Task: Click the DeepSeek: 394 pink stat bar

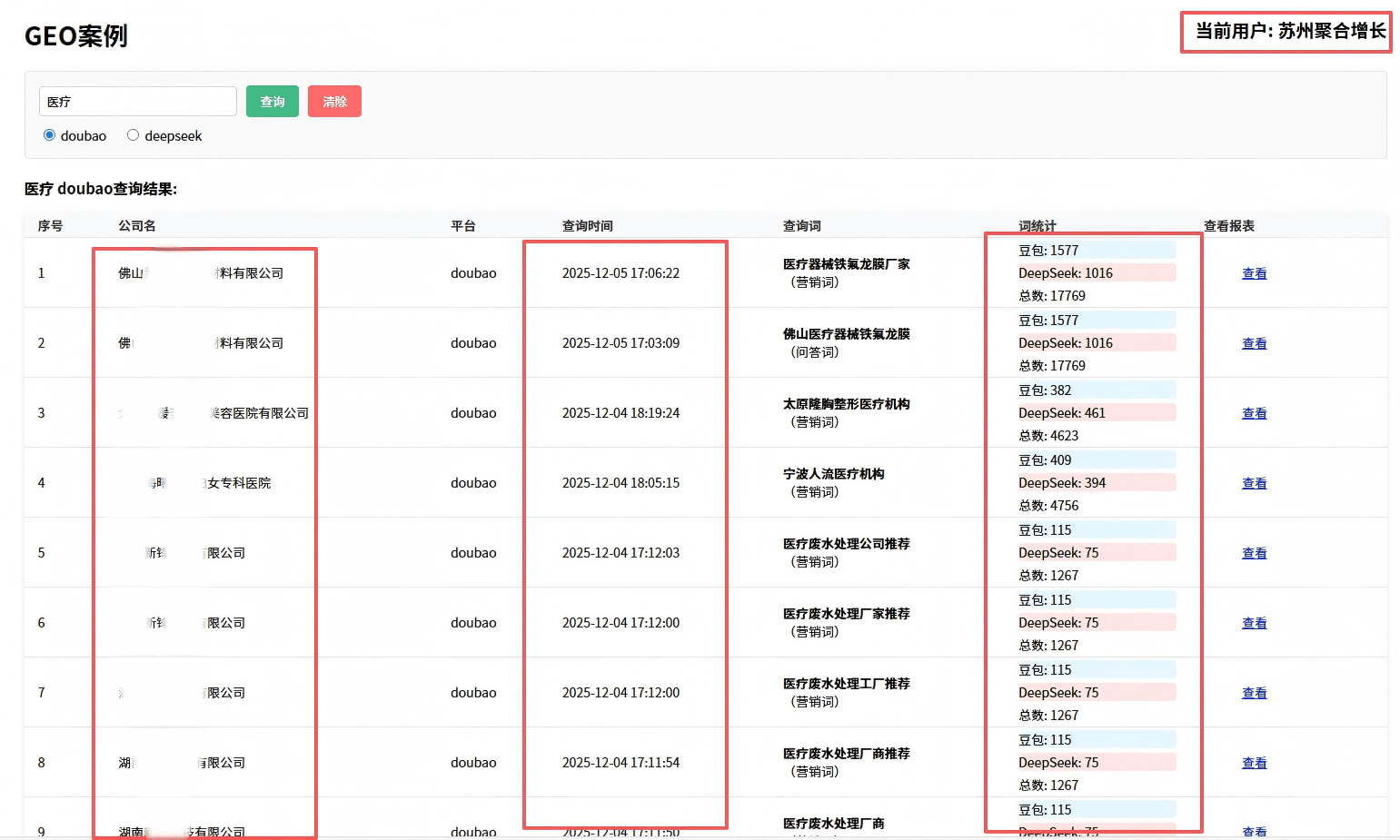Action: (x=1096, y=483)
